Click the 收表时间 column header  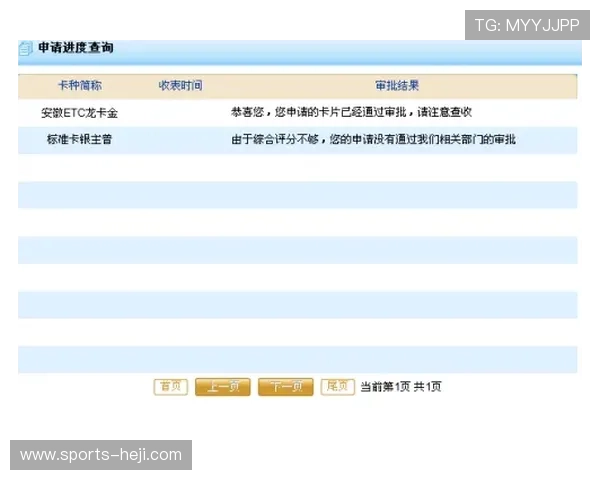click(180, 85)
